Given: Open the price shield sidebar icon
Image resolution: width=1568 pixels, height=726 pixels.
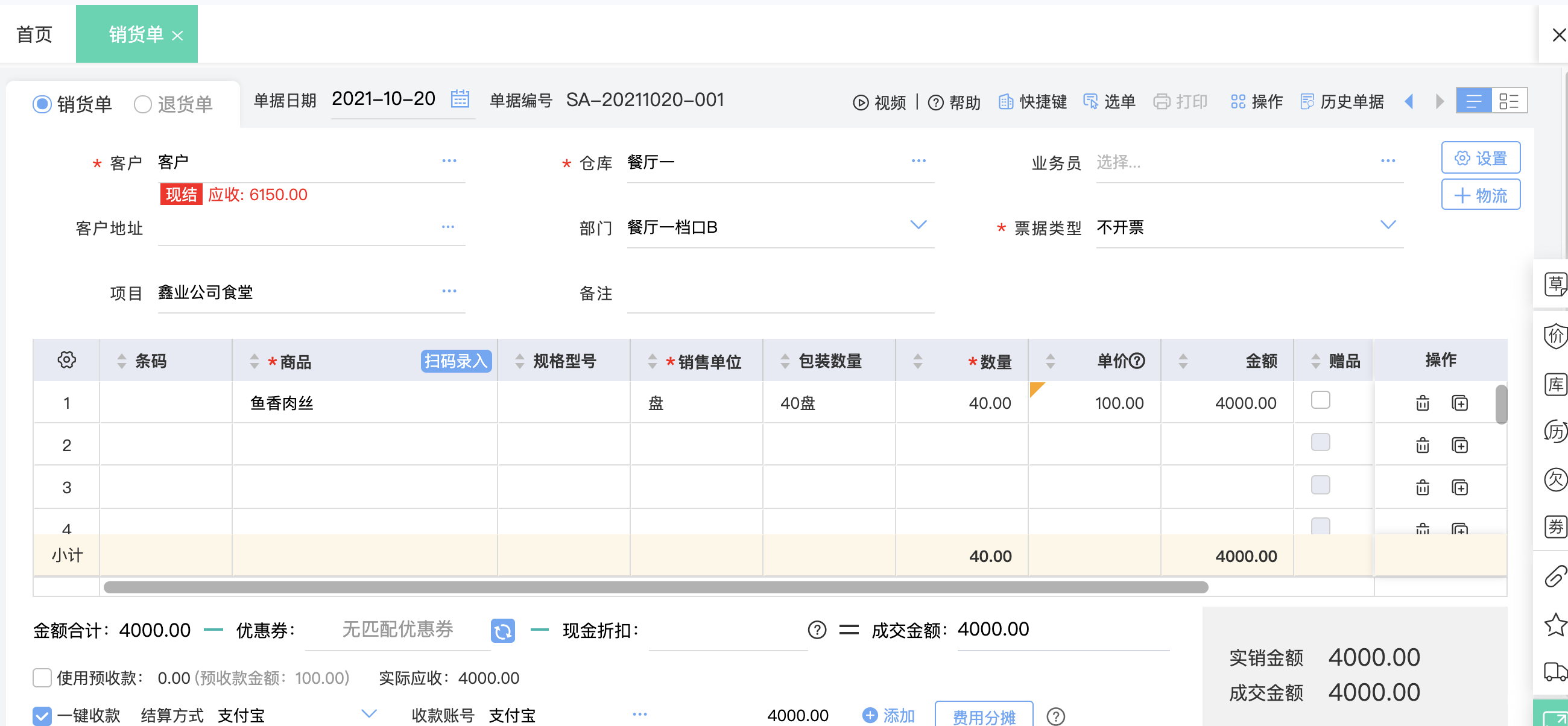Looking at the screenshot, I should tap(1555, 336).
